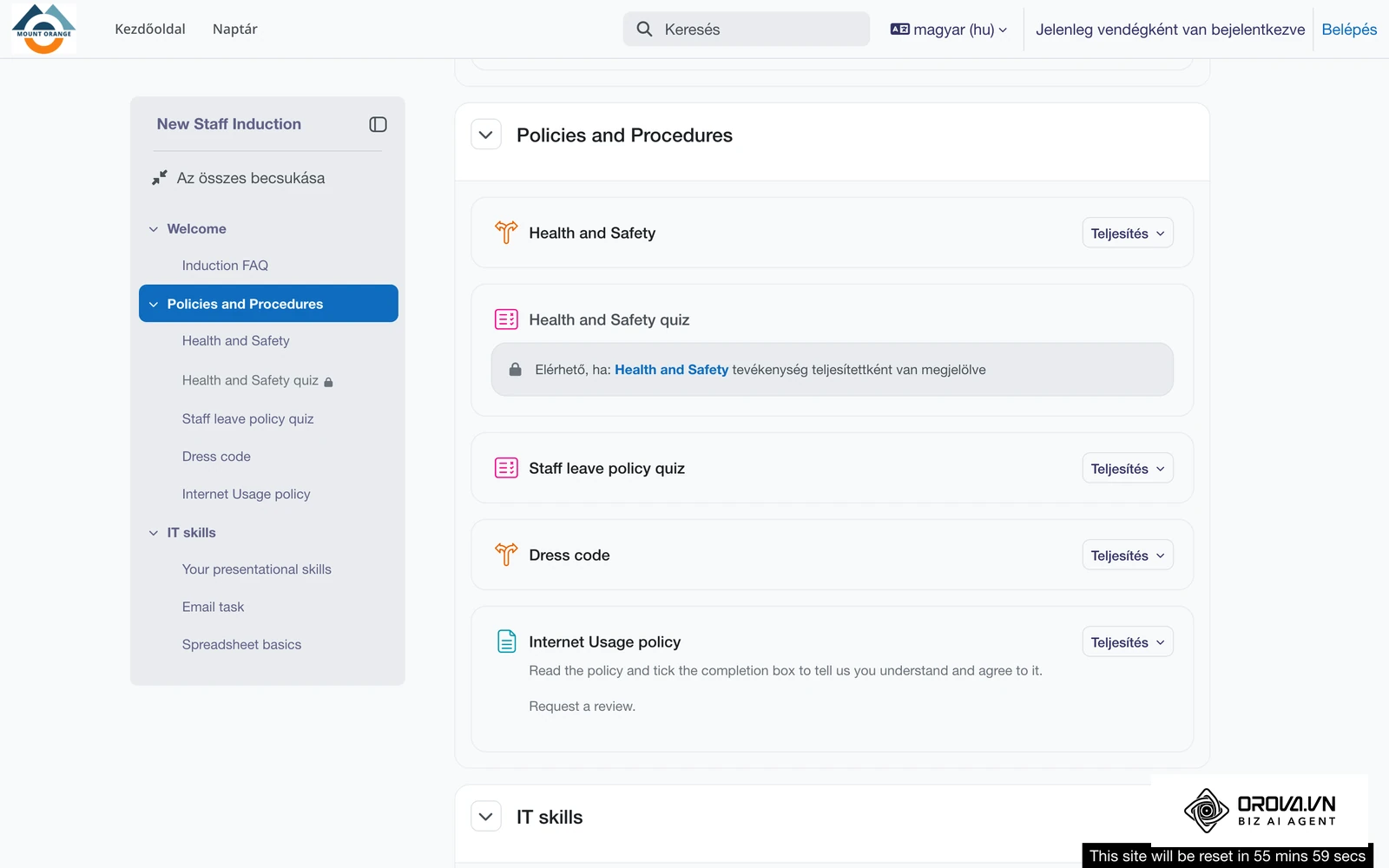Screen dimensions: 1389x868
Task: Click the search magnifier icon
Action: (644, 29)
